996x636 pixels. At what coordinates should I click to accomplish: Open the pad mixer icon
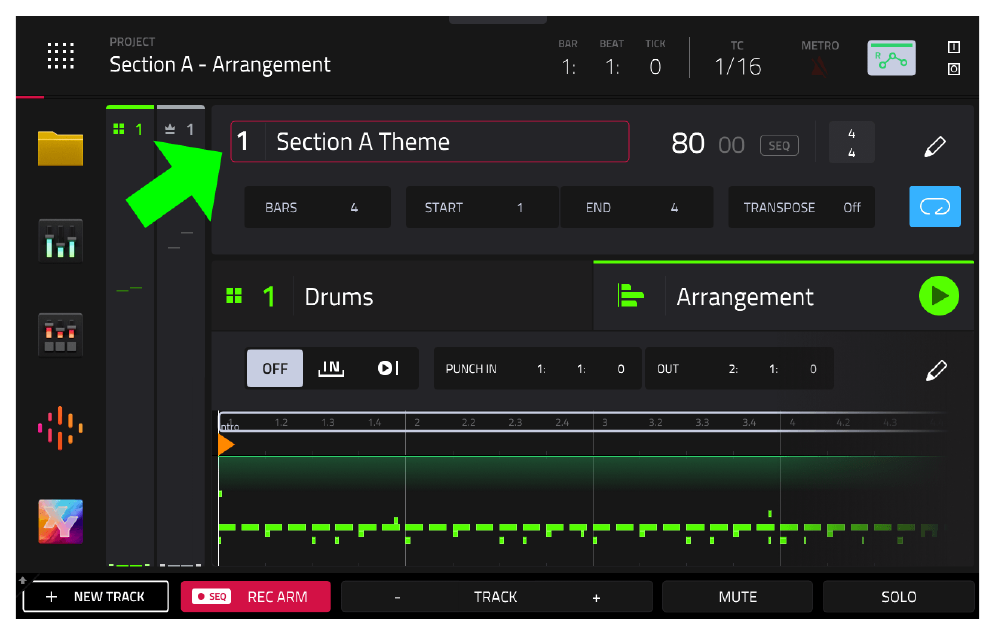60,334
